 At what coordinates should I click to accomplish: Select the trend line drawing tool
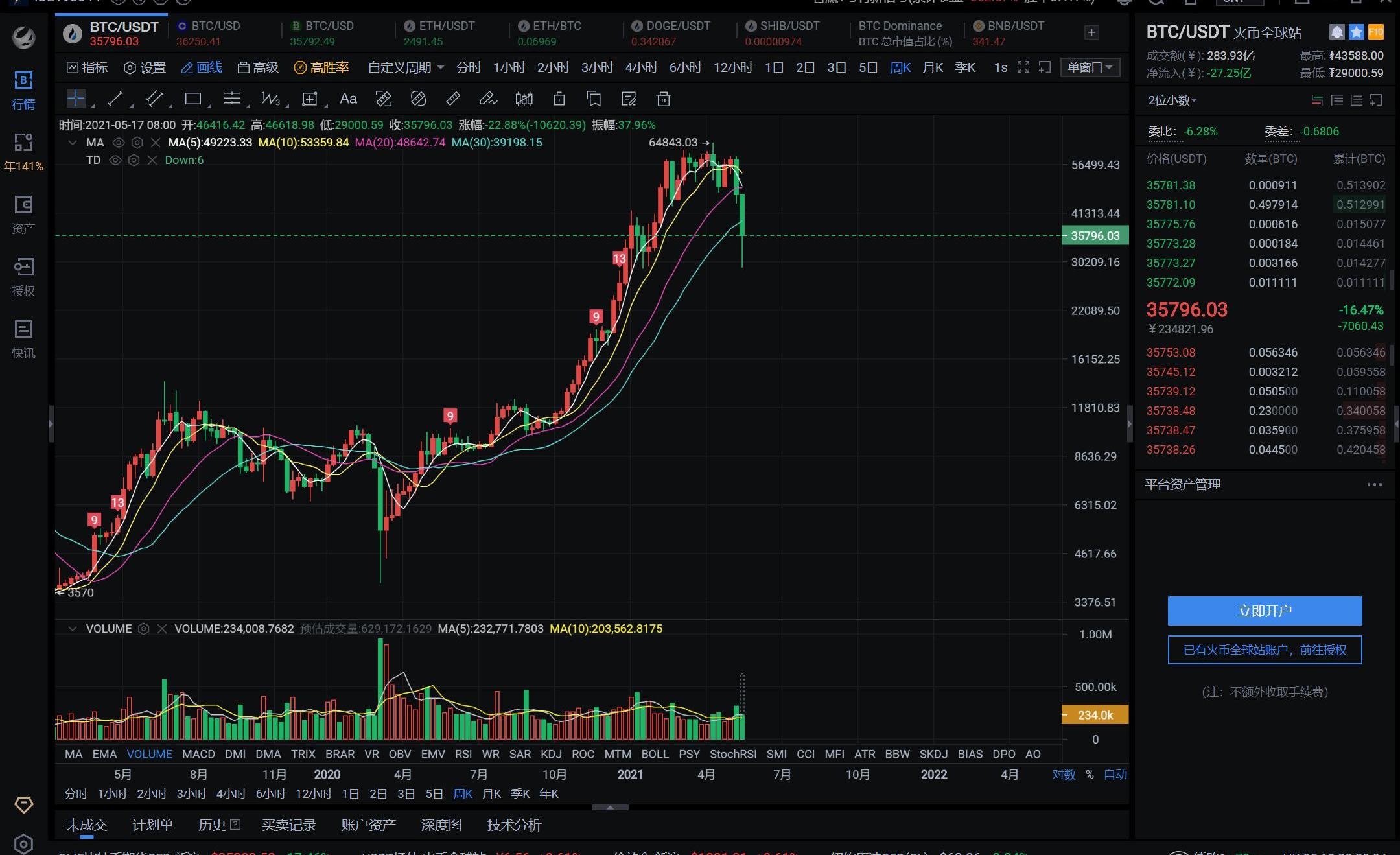115,99
